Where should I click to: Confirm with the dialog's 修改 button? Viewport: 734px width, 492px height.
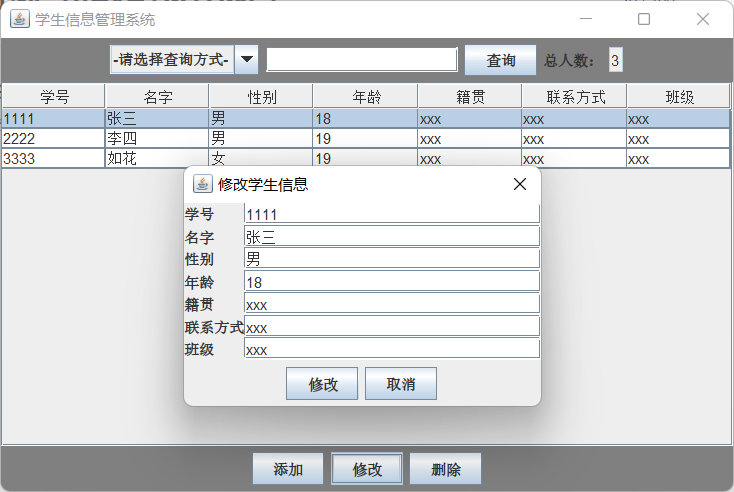(322, 384)
